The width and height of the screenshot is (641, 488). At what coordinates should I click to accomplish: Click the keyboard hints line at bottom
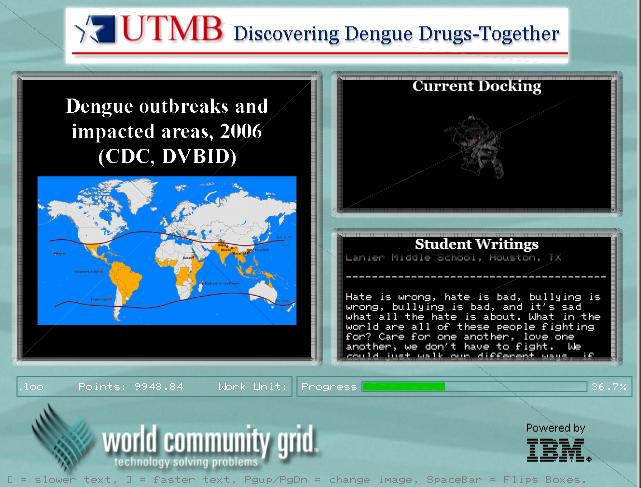click(x=297, y=479)
